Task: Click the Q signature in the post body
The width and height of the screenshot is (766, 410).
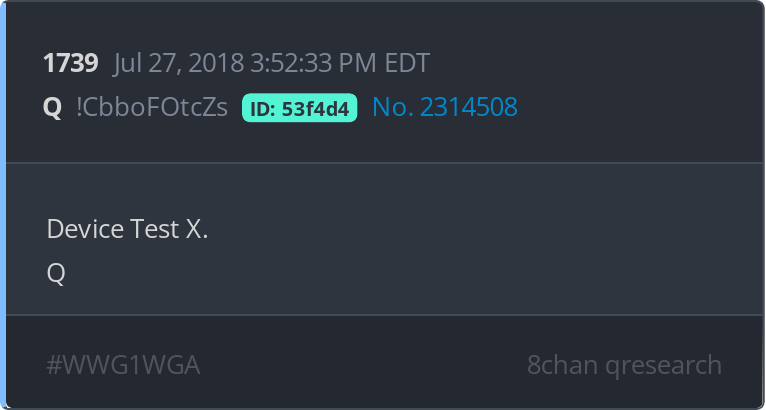Action: (x=56, y=274)
